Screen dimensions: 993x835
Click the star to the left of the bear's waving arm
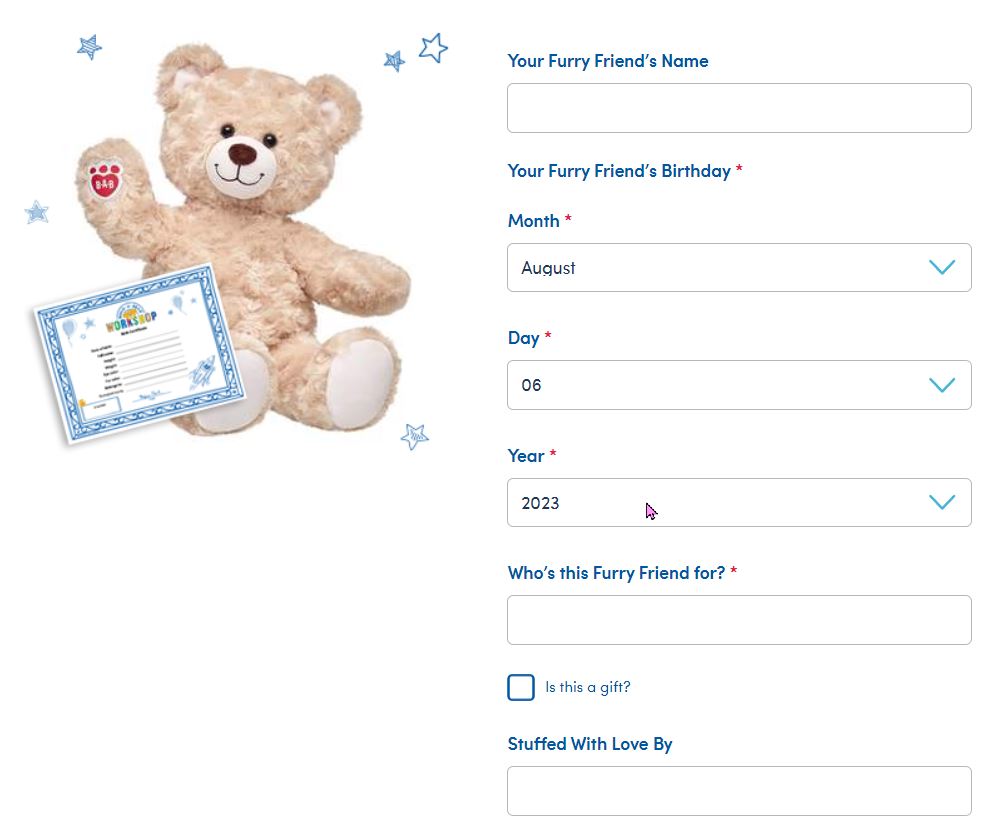click(x=37, y=212)
